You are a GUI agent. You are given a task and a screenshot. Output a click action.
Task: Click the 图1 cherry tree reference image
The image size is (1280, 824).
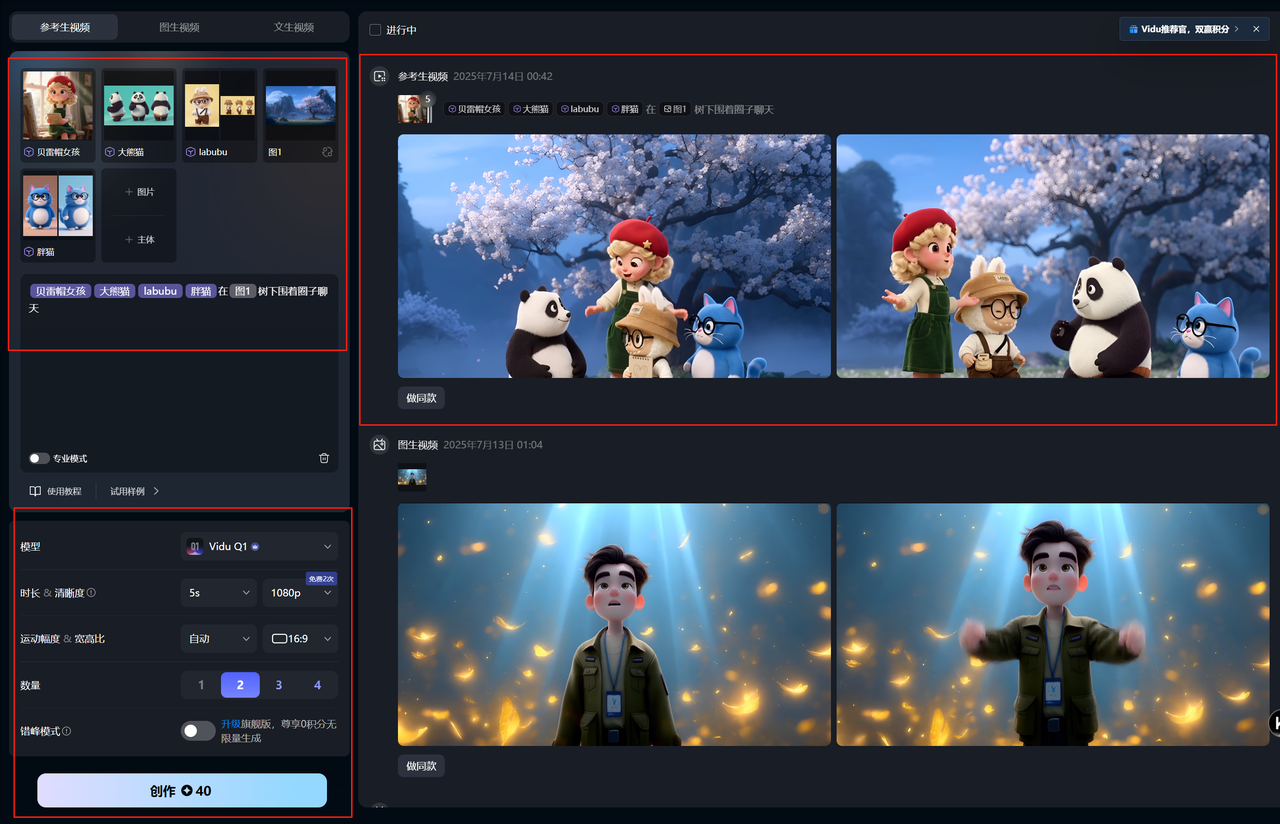pos(300,105)
